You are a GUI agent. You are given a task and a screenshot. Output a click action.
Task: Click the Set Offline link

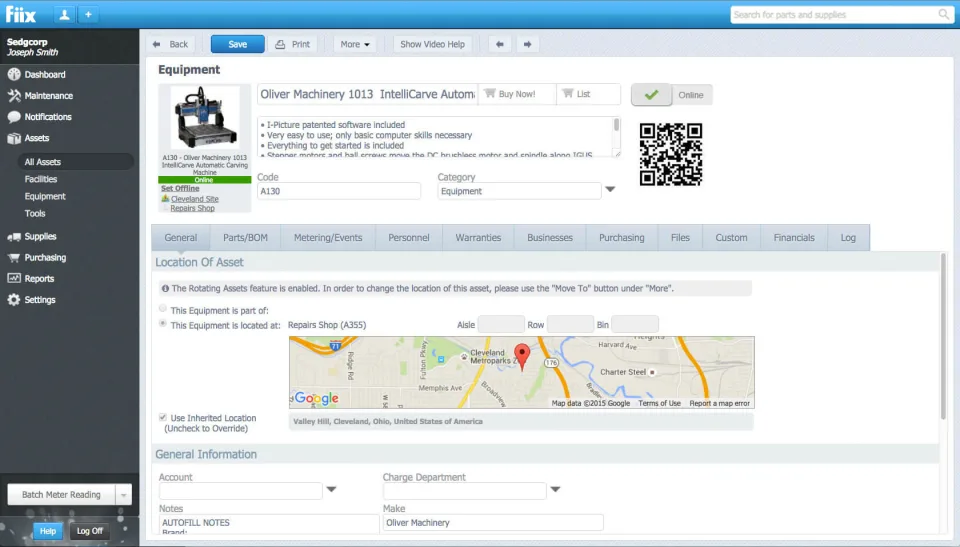180,189
